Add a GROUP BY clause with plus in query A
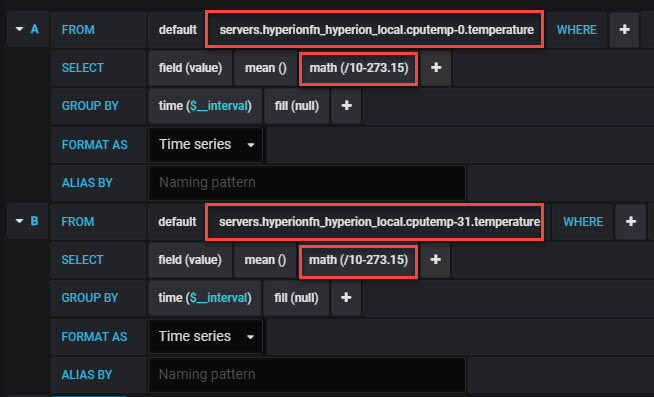The image size is (654, 397). coord(346,106)
